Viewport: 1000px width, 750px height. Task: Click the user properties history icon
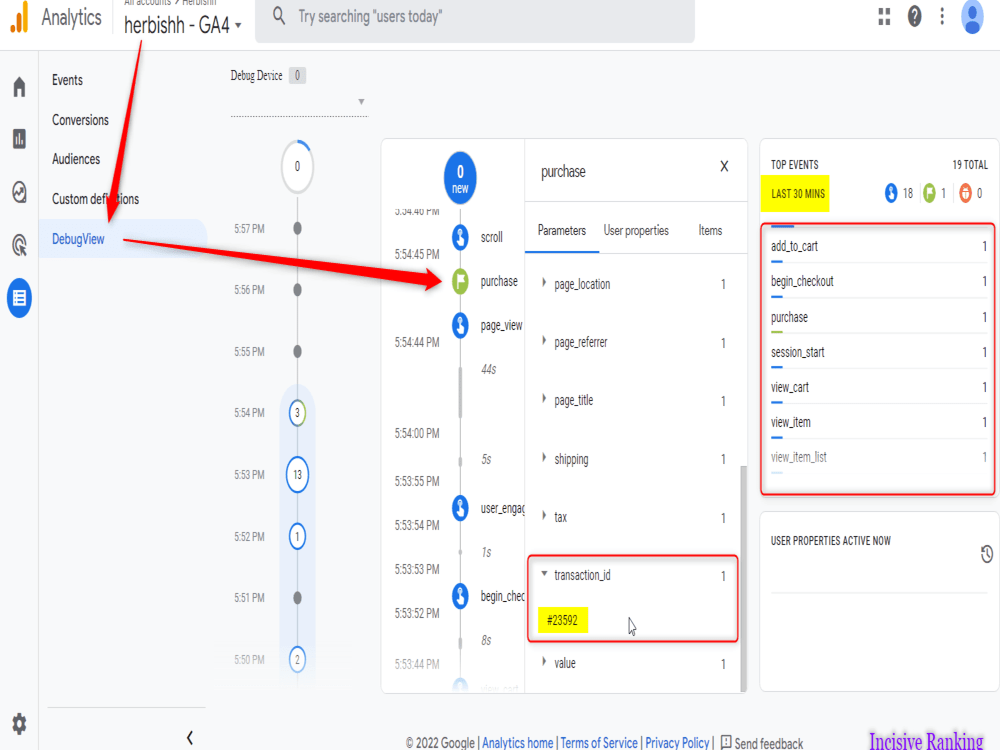tap(987, 554)
